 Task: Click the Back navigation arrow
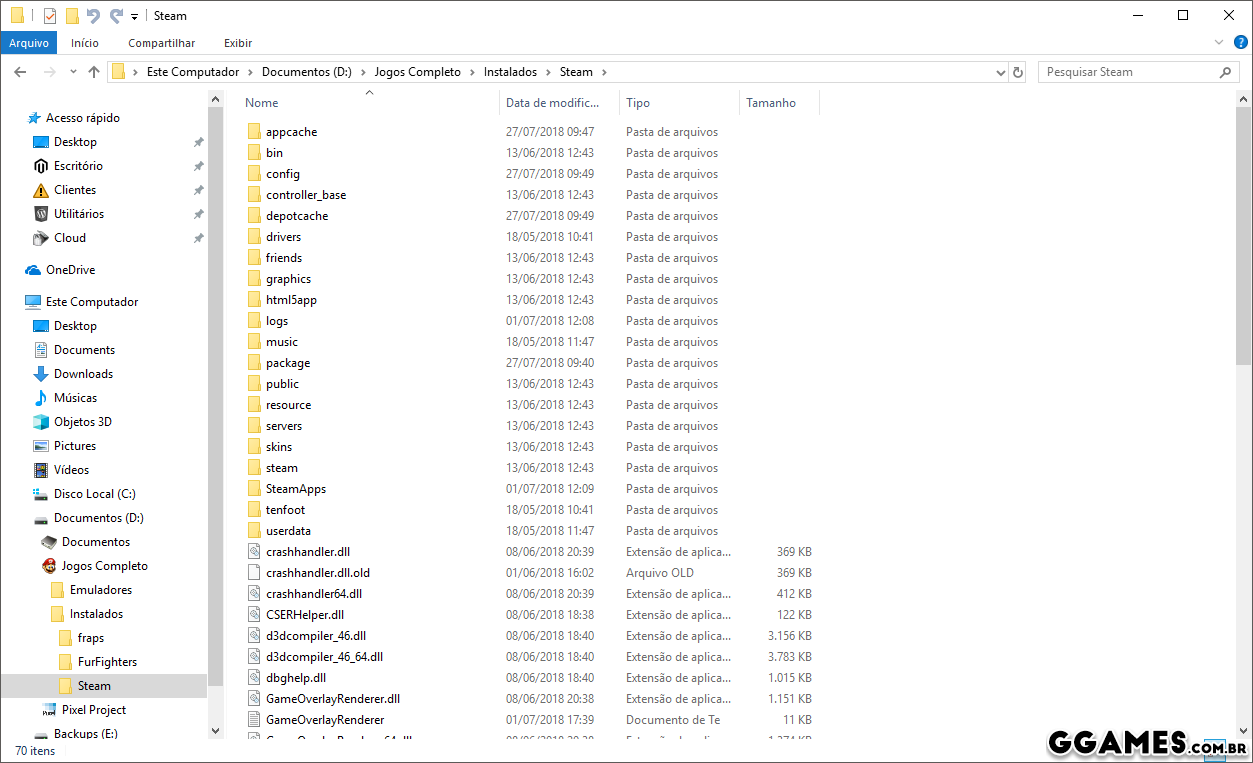coord(20,72)
